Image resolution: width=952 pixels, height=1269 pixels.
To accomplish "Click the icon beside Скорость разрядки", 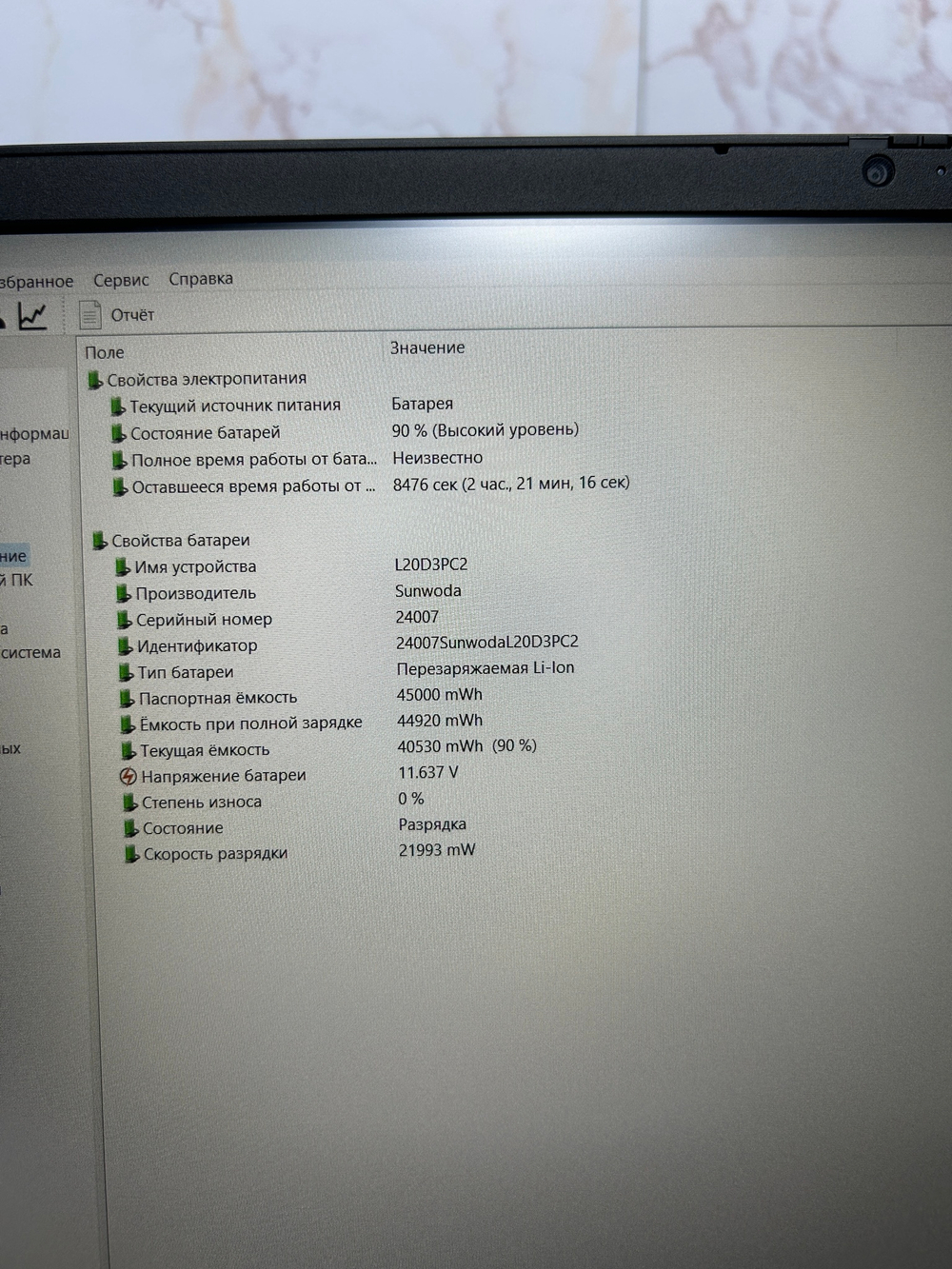I will (x=132, y=855).
